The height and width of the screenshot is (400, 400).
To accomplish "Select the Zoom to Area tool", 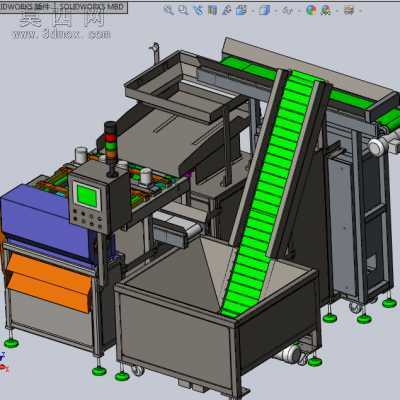I will pyautogui.click(x=183, y=10).
